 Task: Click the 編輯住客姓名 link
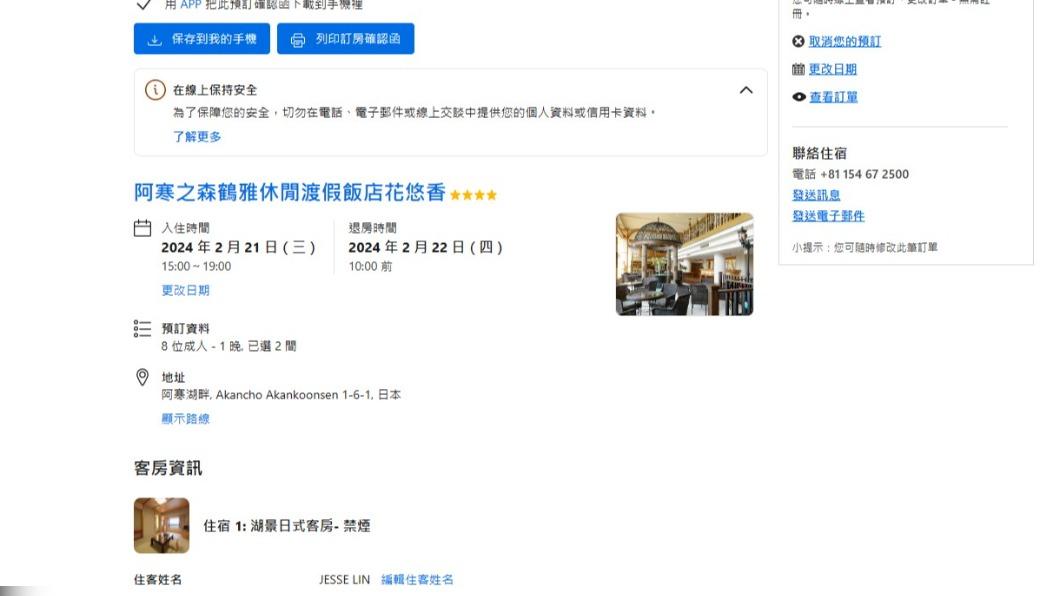pos(417,580)
